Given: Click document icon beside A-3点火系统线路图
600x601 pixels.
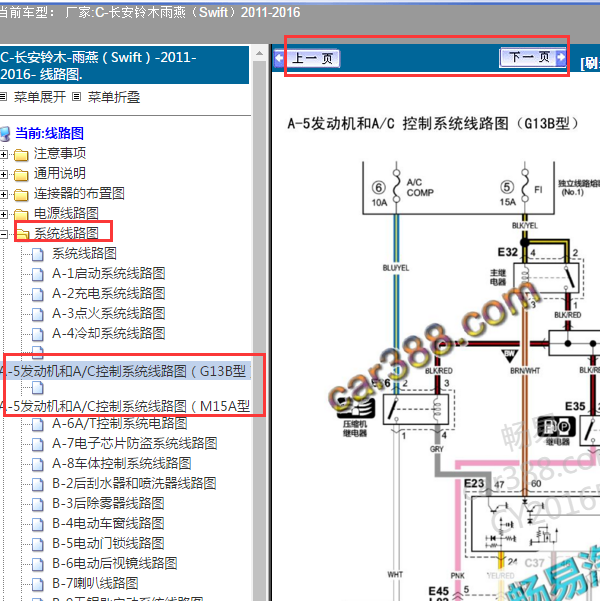Looking at the screenshot, I should point(38,314).
